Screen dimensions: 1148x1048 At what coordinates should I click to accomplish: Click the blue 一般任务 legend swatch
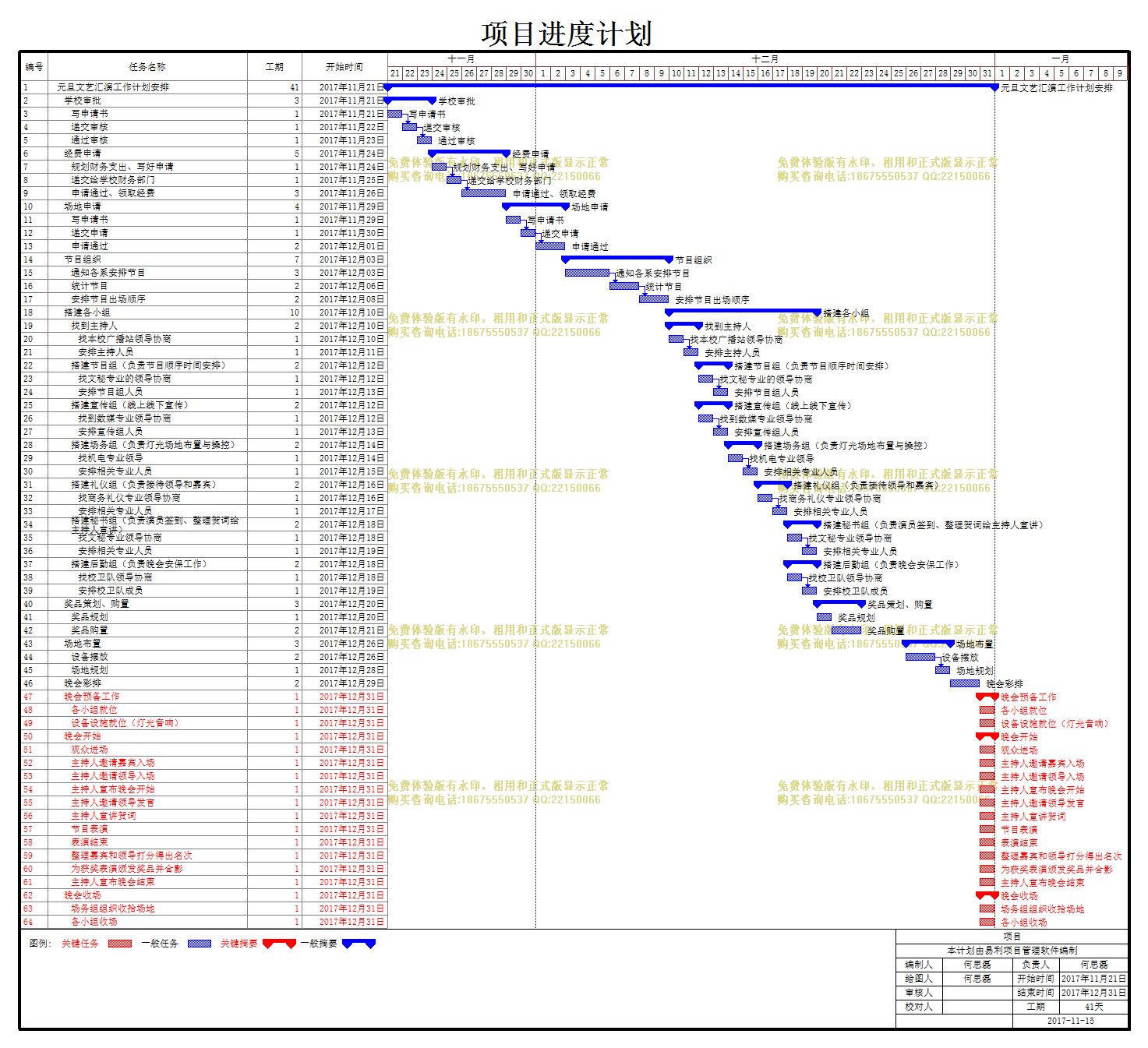pyautogui.click(x=200, y=944)
